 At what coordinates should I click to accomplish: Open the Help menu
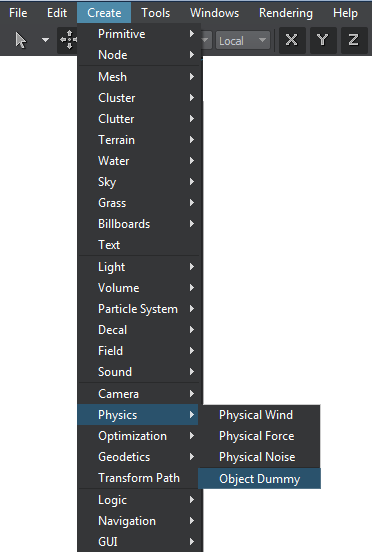(x=346, y=13)
